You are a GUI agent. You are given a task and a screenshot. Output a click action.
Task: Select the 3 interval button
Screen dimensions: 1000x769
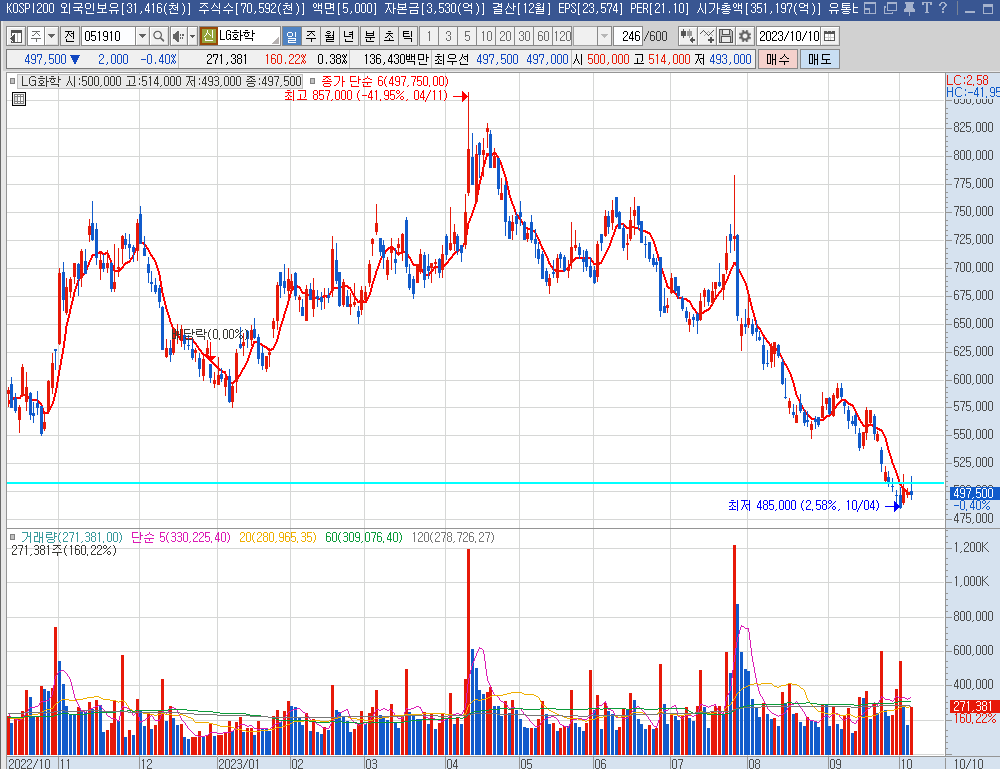coord(448,36)
